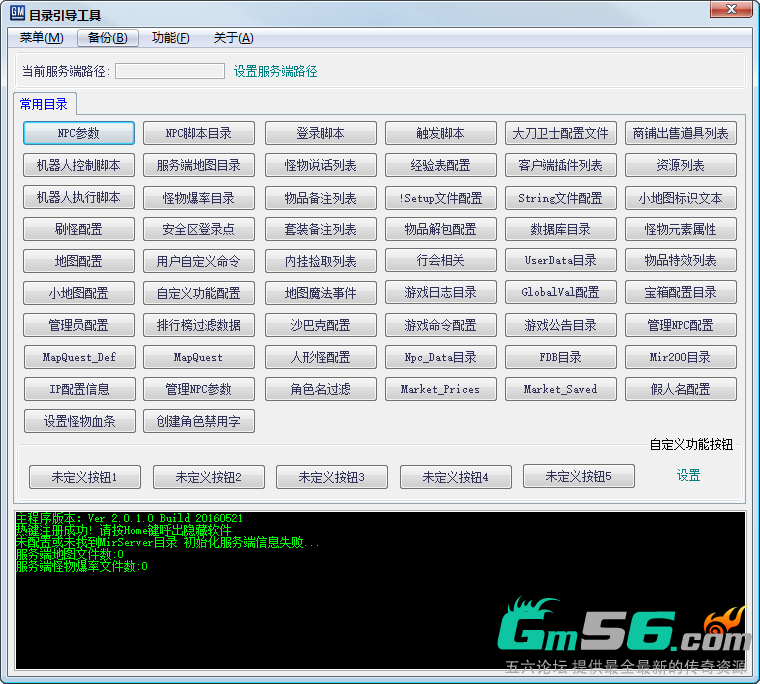Open 客户端插件列表

click(x=561, y=165)
